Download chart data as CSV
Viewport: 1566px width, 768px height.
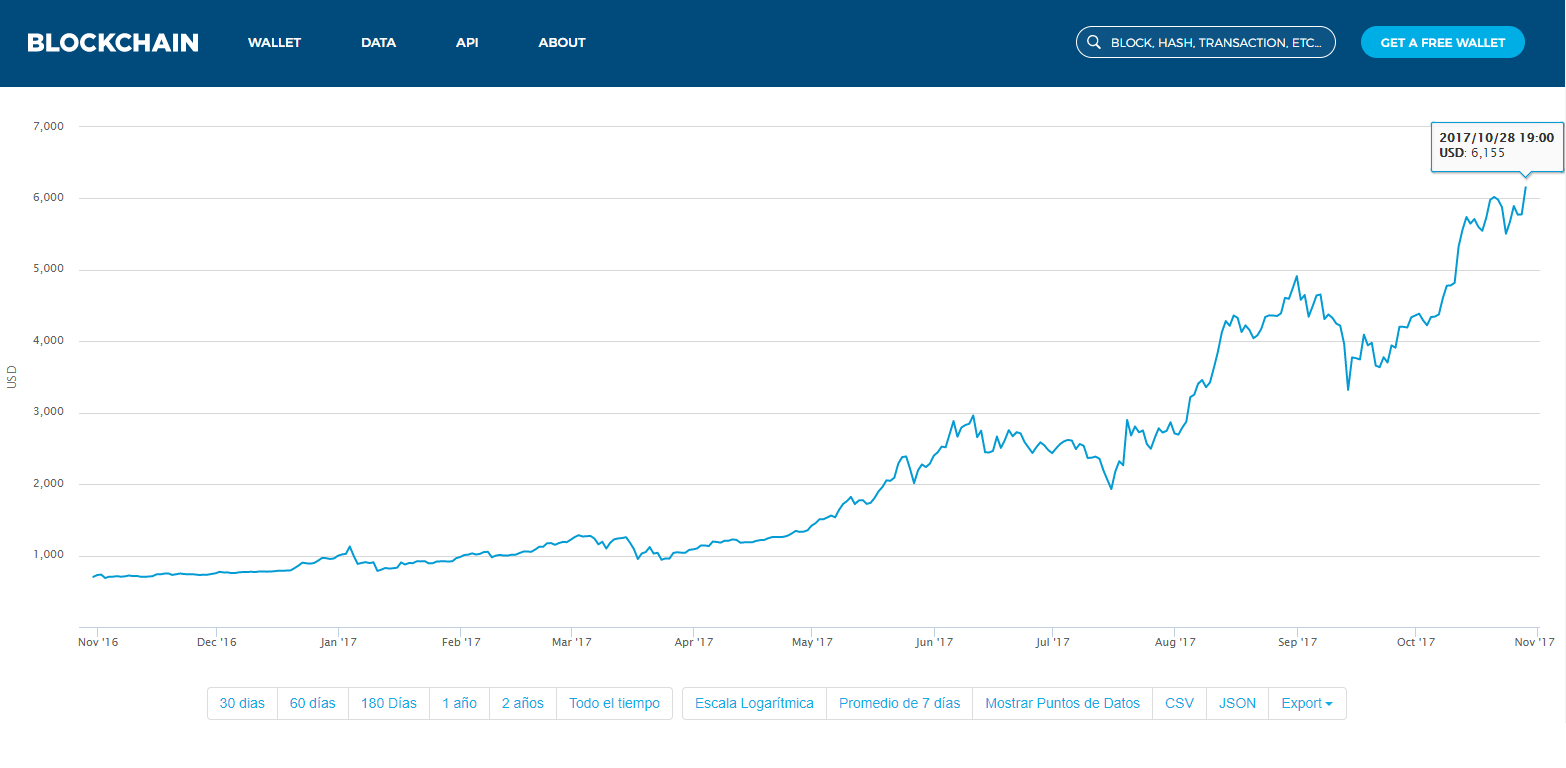point(1179,703)
